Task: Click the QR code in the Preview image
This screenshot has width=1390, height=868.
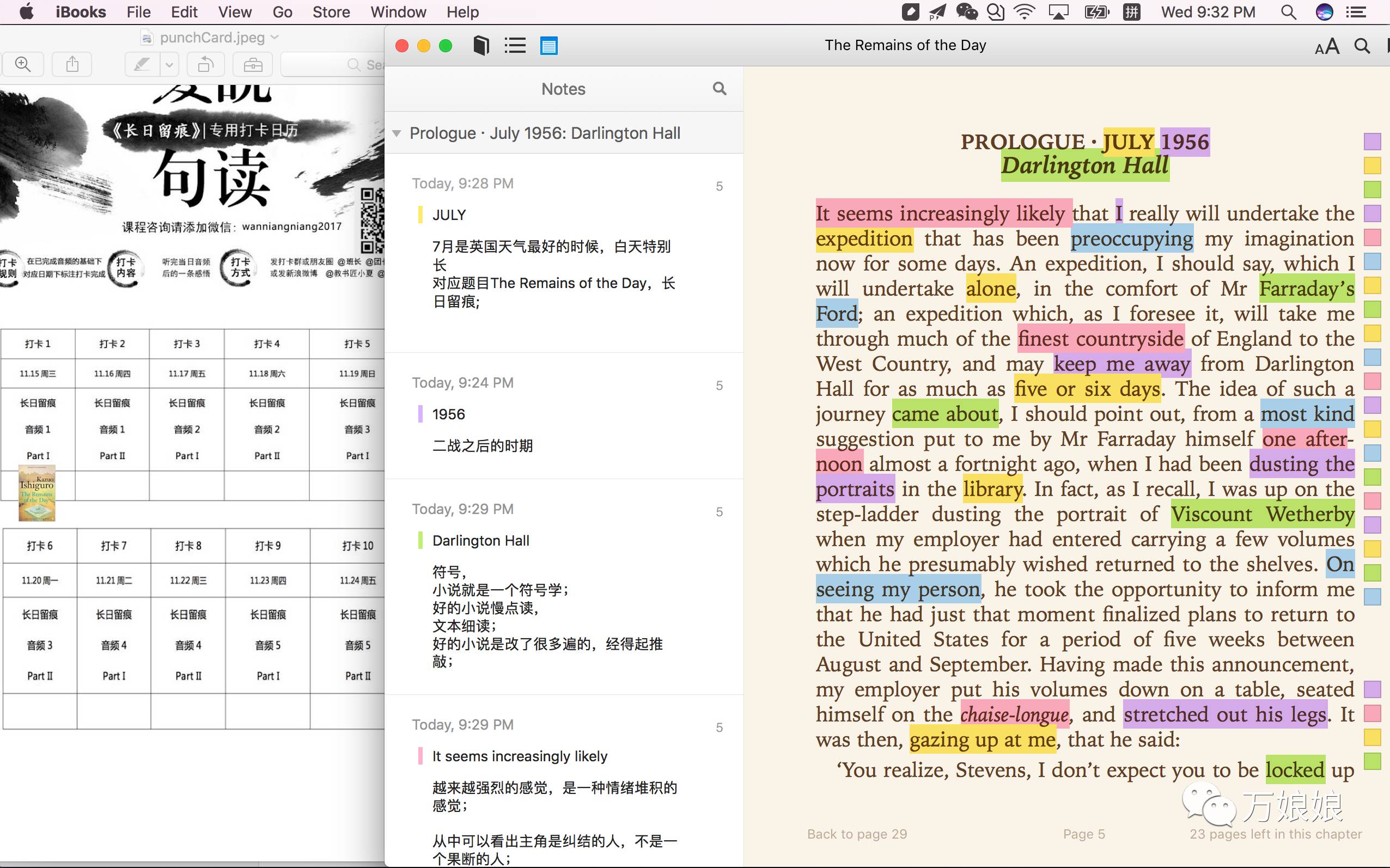Action: pos(372,221)
